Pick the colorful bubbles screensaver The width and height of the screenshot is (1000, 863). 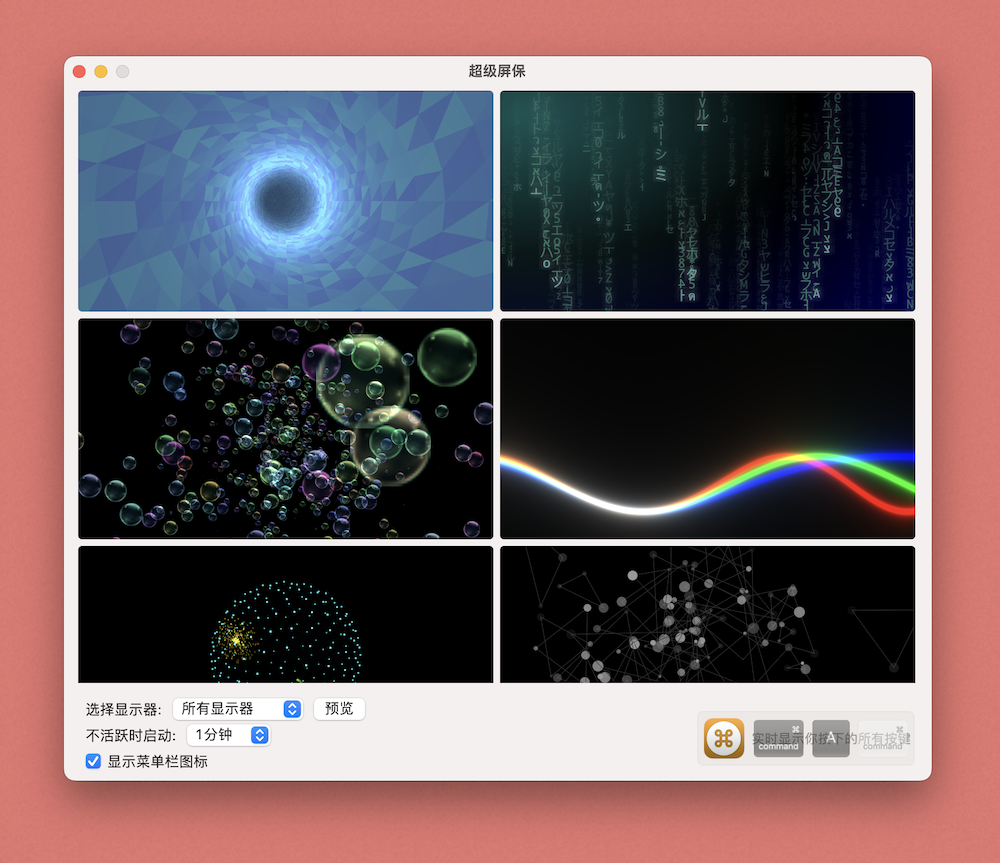click(x=285, y=428)
